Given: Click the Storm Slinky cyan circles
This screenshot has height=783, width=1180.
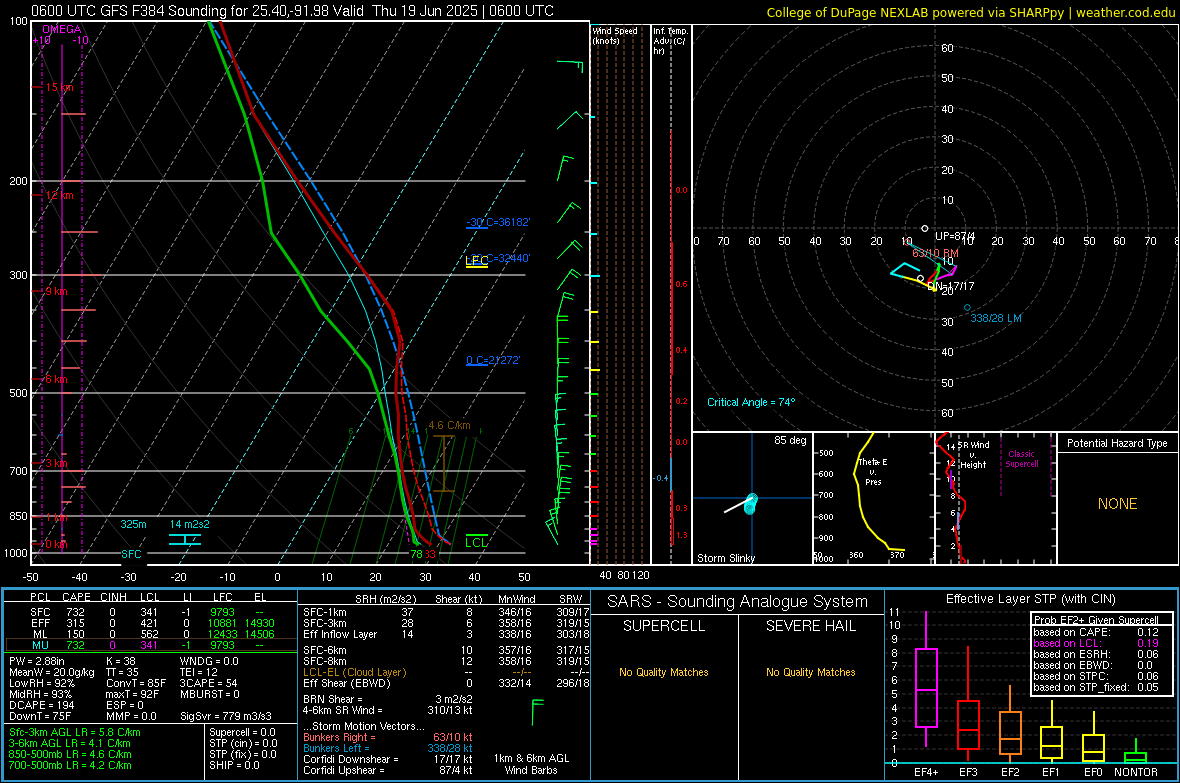Looking at the screenshot, I should coord(750,504).
